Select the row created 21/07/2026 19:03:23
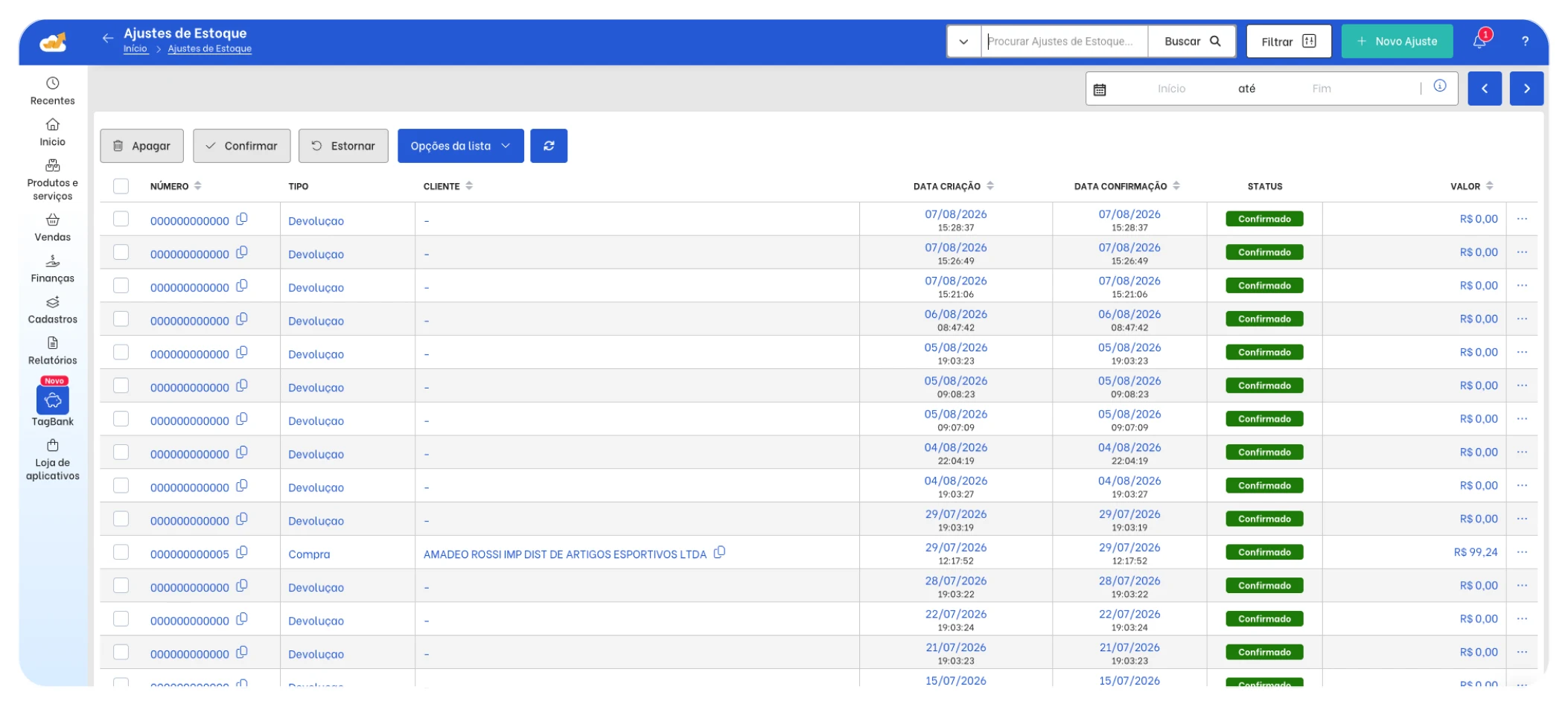The width and height of the screenshot is (1568, 704). point(121,652)
